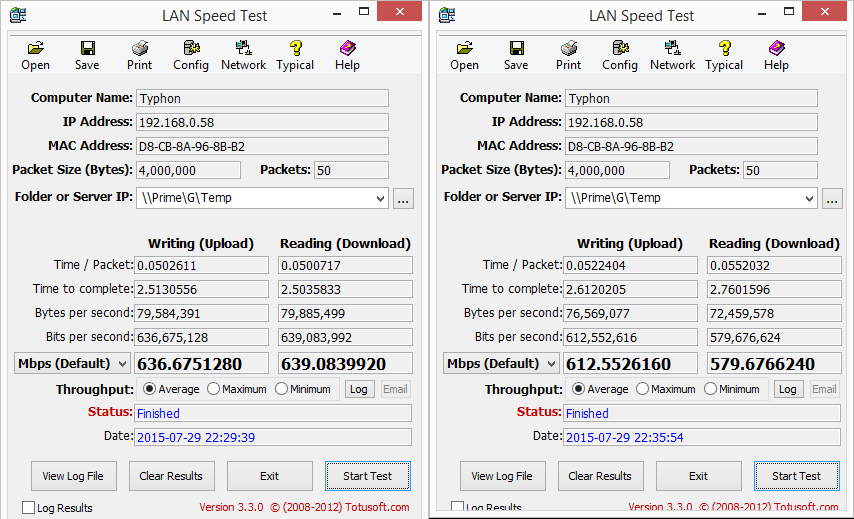Click Clear Results in right window
Viewport: 854px width, 519px height.
pos(601,476)
